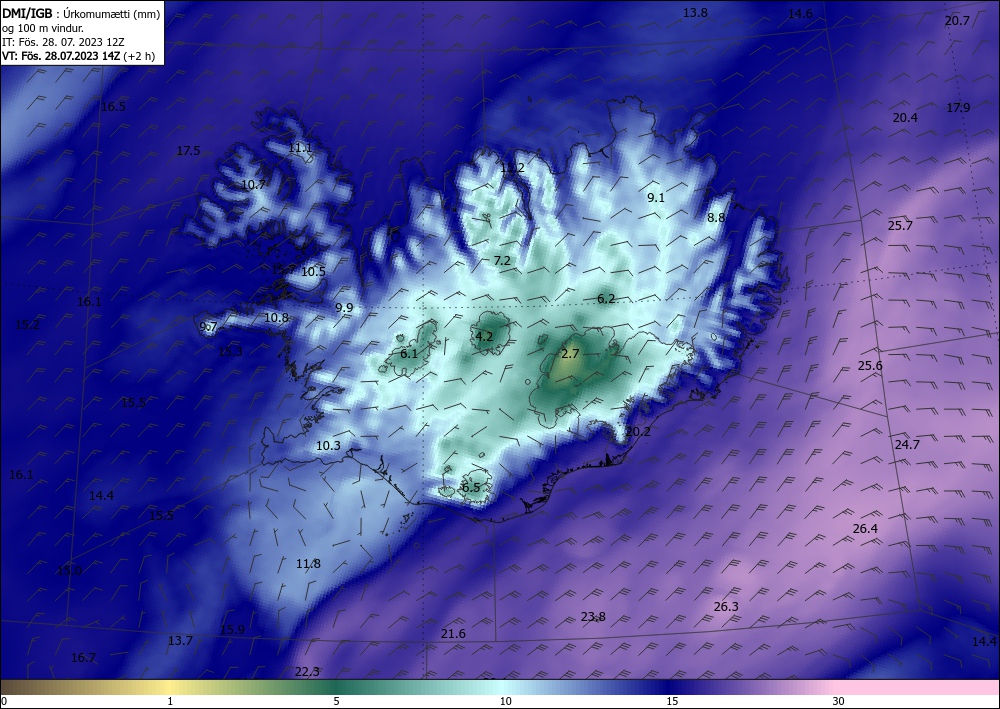
Task: Click the 2.7 minimum value on the map
Action: pyautogui.click(x=570, y=353)
